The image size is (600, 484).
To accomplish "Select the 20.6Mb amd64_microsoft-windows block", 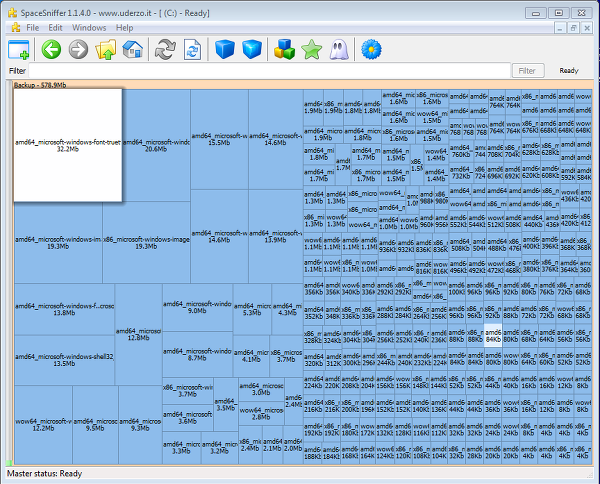I will pyautogui.click(x=156, y=145).
